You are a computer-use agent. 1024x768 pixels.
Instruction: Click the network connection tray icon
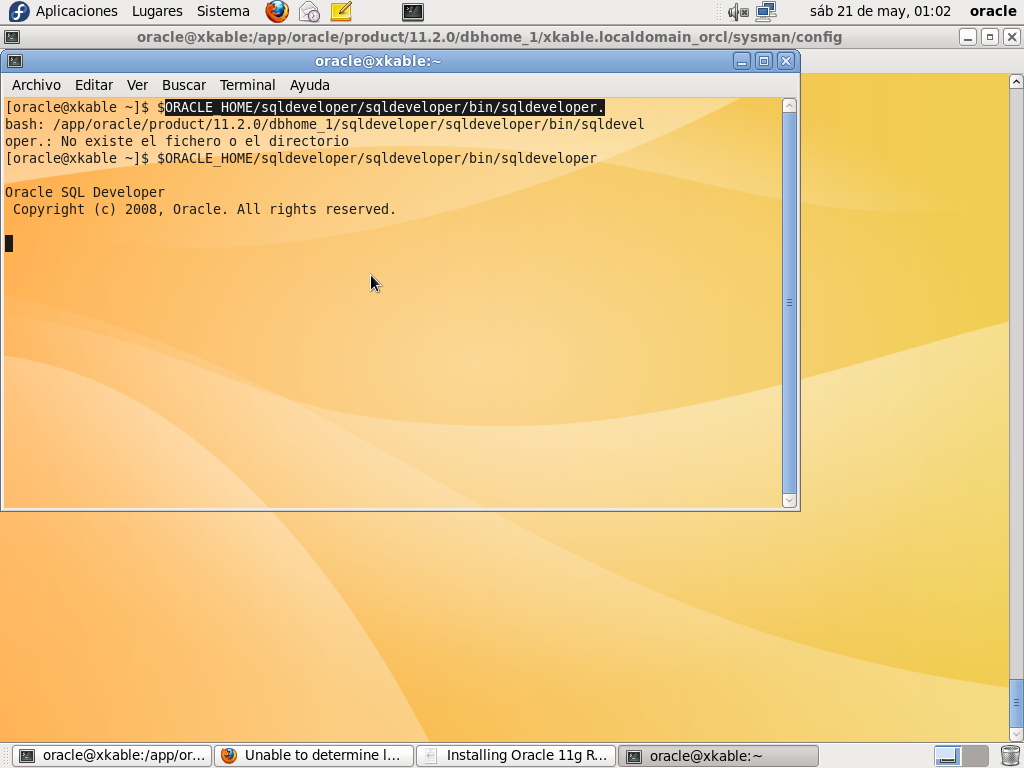[766, 11]
